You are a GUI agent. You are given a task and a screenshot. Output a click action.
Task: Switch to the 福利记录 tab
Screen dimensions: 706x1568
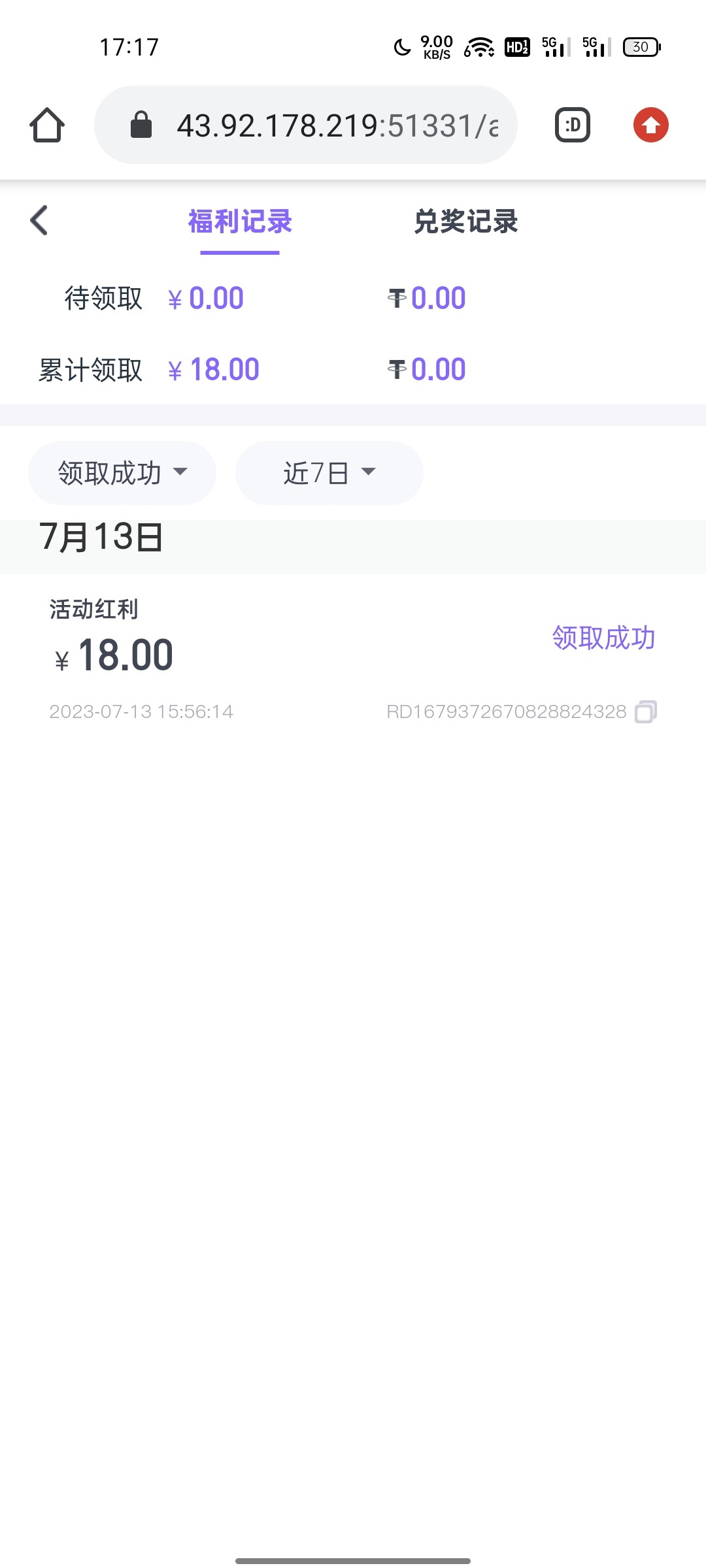[240, 221]
